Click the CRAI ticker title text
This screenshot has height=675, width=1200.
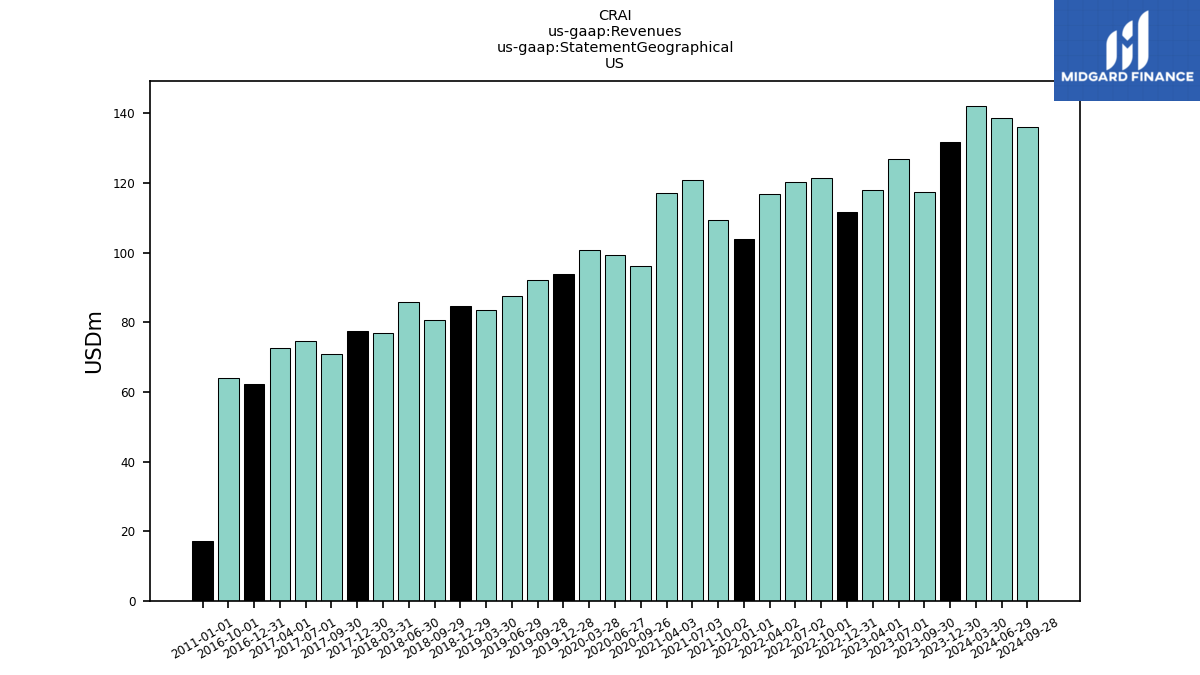coord(615,16)
